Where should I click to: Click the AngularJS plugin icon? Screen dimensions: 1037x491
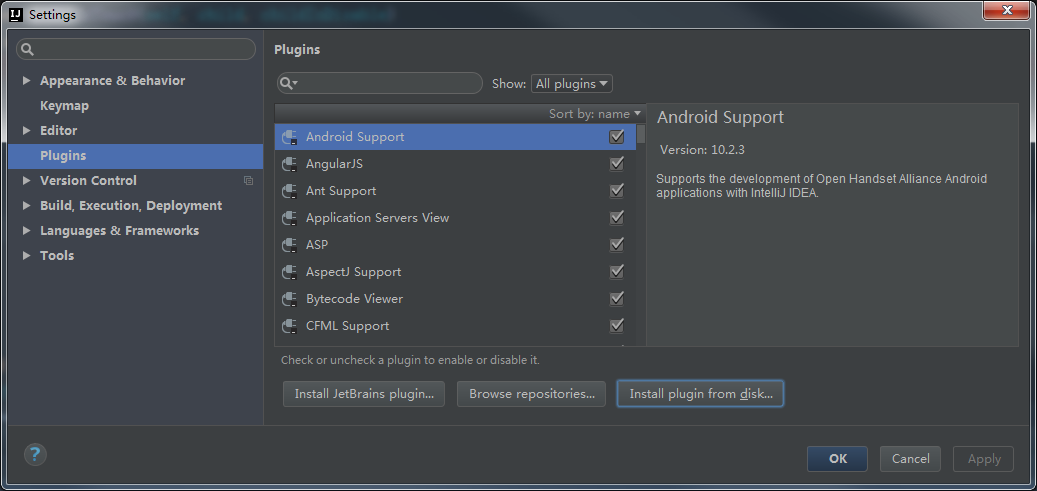[x=289, y=164]
